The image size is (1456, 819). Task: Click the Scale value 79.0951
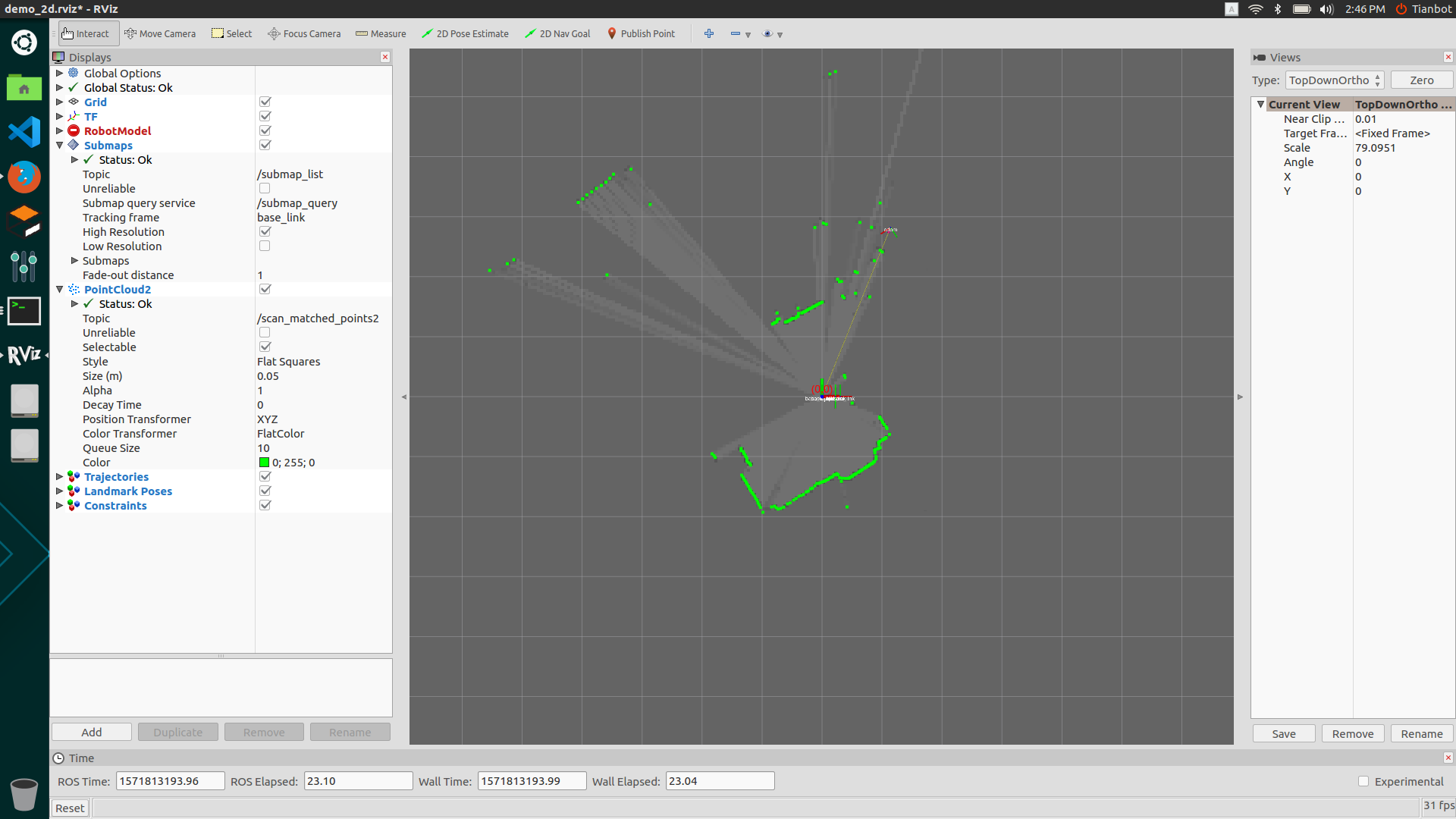point(1375,148)
